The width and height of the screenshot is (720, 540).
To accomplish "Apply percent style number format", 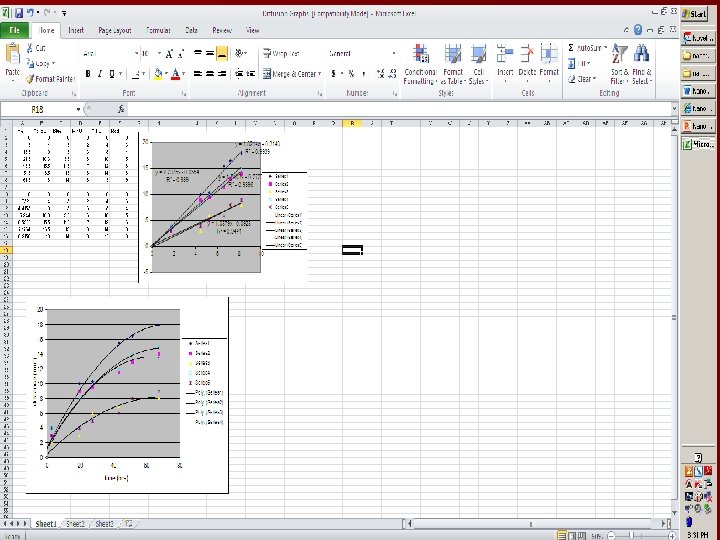I will (x=351, y=73).
